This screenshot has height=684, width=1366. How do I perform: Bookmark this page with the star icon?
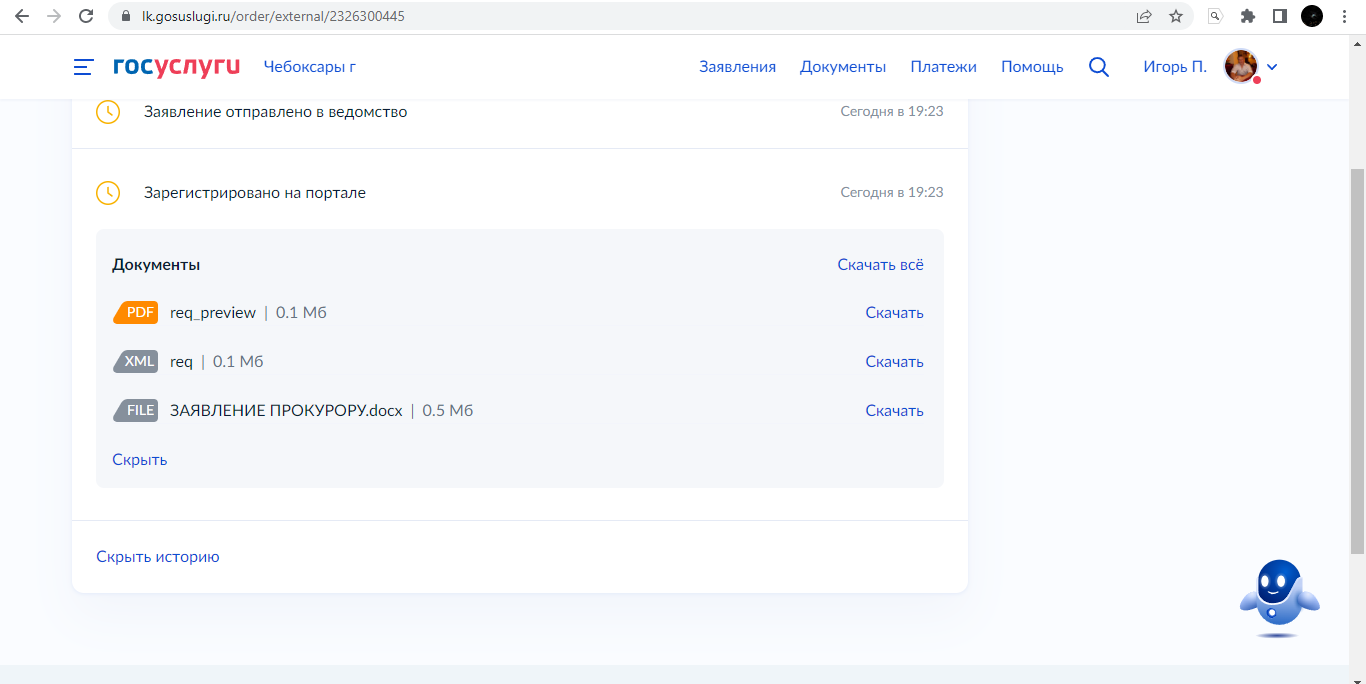tap(1175, 16)
